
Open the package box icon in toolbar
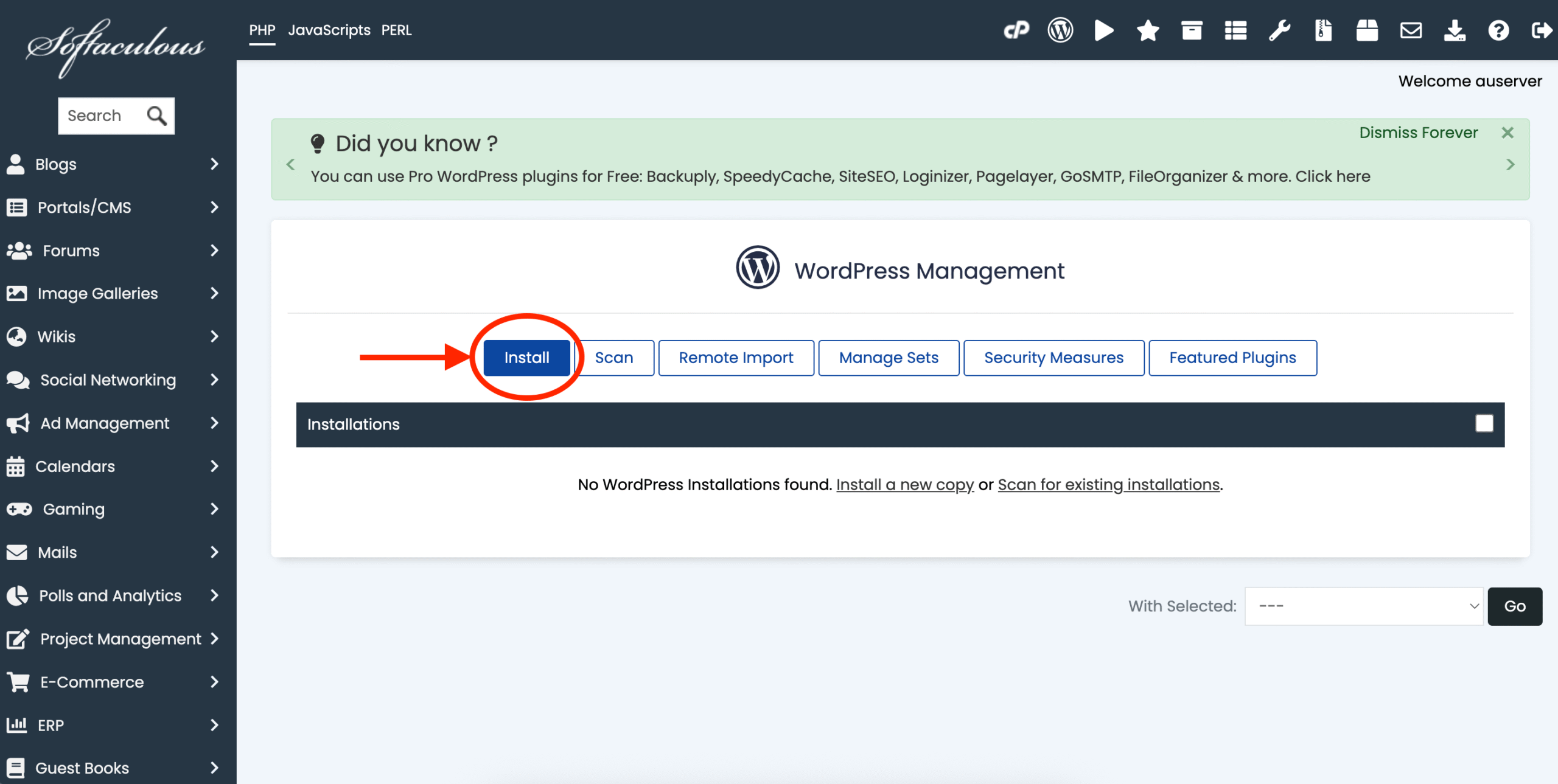click(x=1367, y=30)
